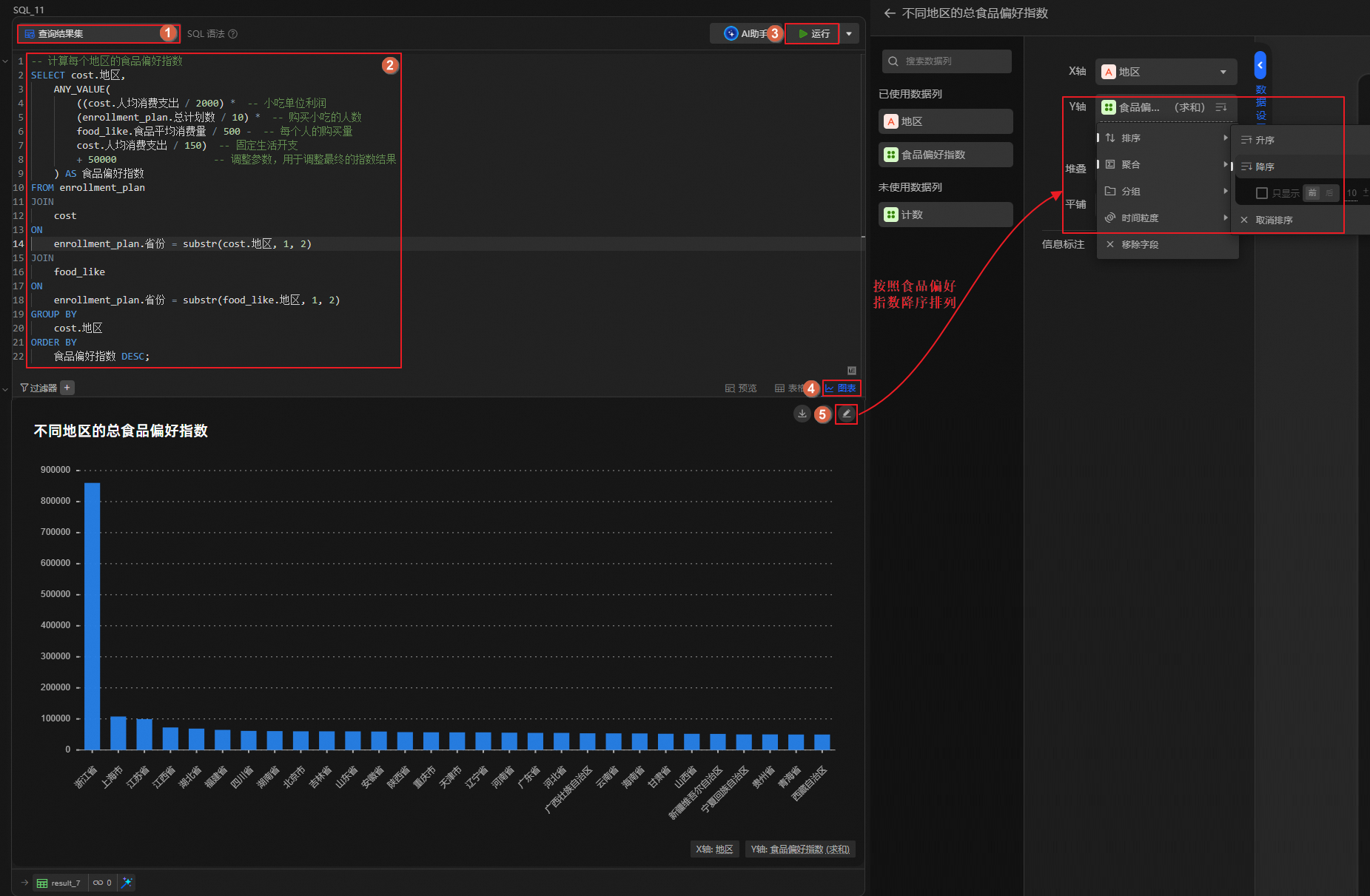This screenshot has height=896, width=1370.
Task: Expand the 时间粒度 submenu
Action: click(1167, 218)
